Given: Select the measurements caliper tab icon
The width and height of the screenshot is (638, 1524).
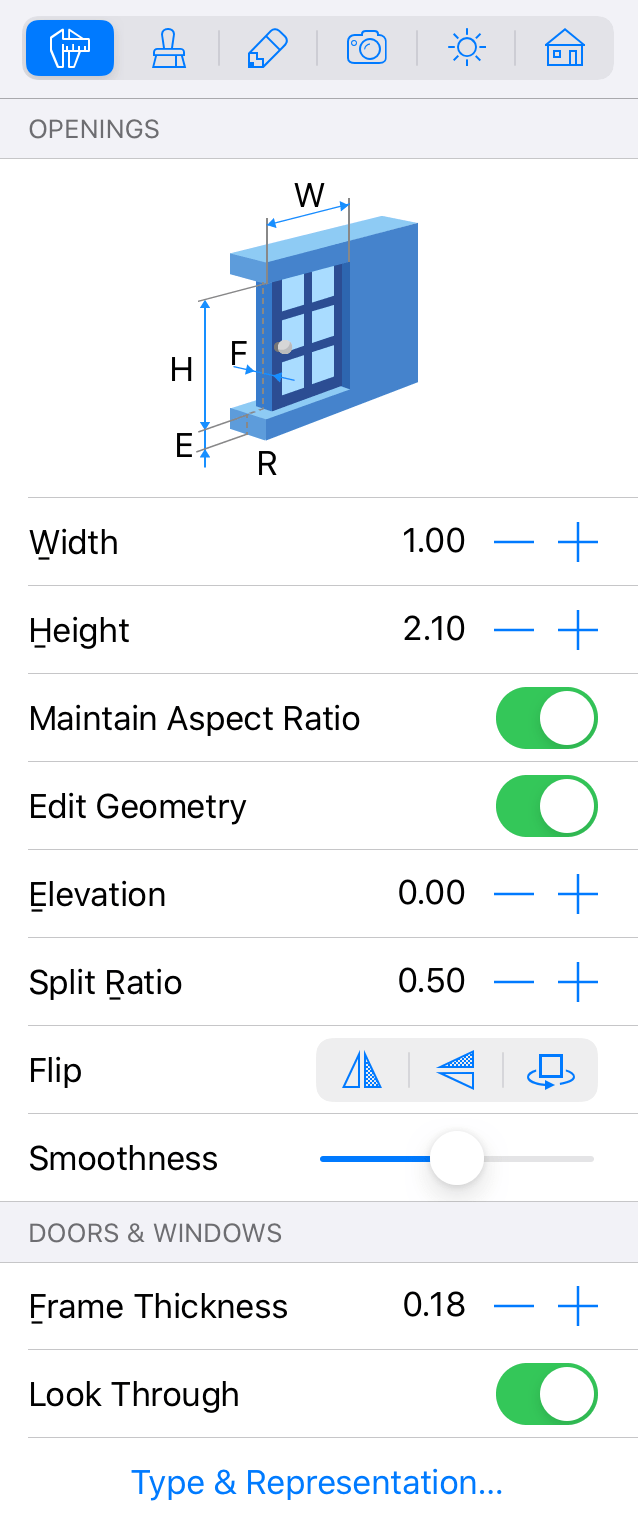Looking at the screenshot, I should [x=70, y=48].
